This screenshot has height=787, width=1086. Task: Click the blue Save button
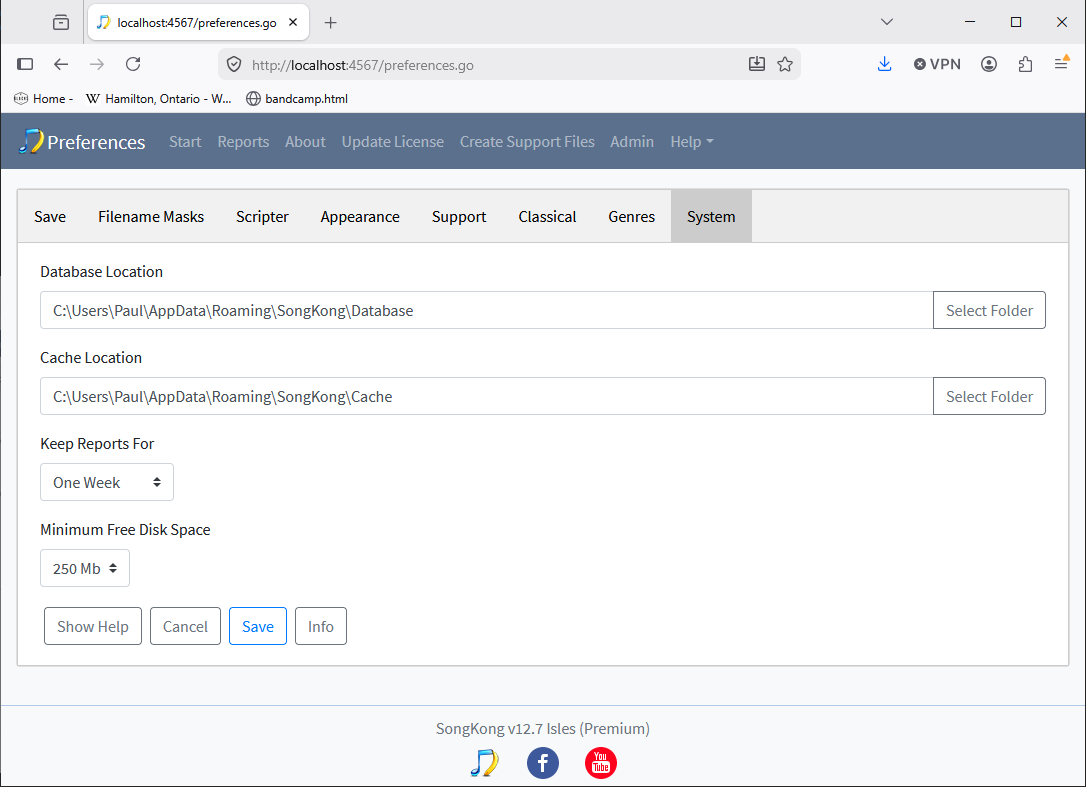258,626
